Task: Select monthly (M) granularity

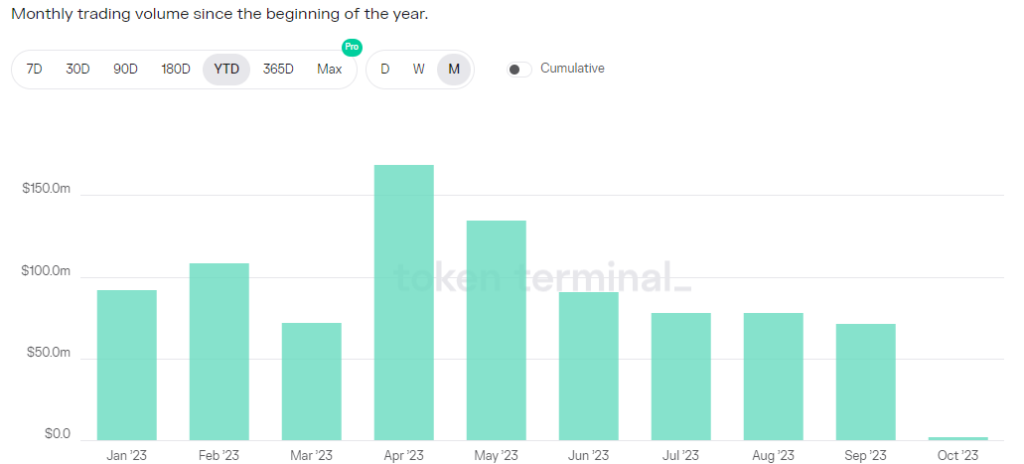Action: pyautogui.click(x=454, y=69)
